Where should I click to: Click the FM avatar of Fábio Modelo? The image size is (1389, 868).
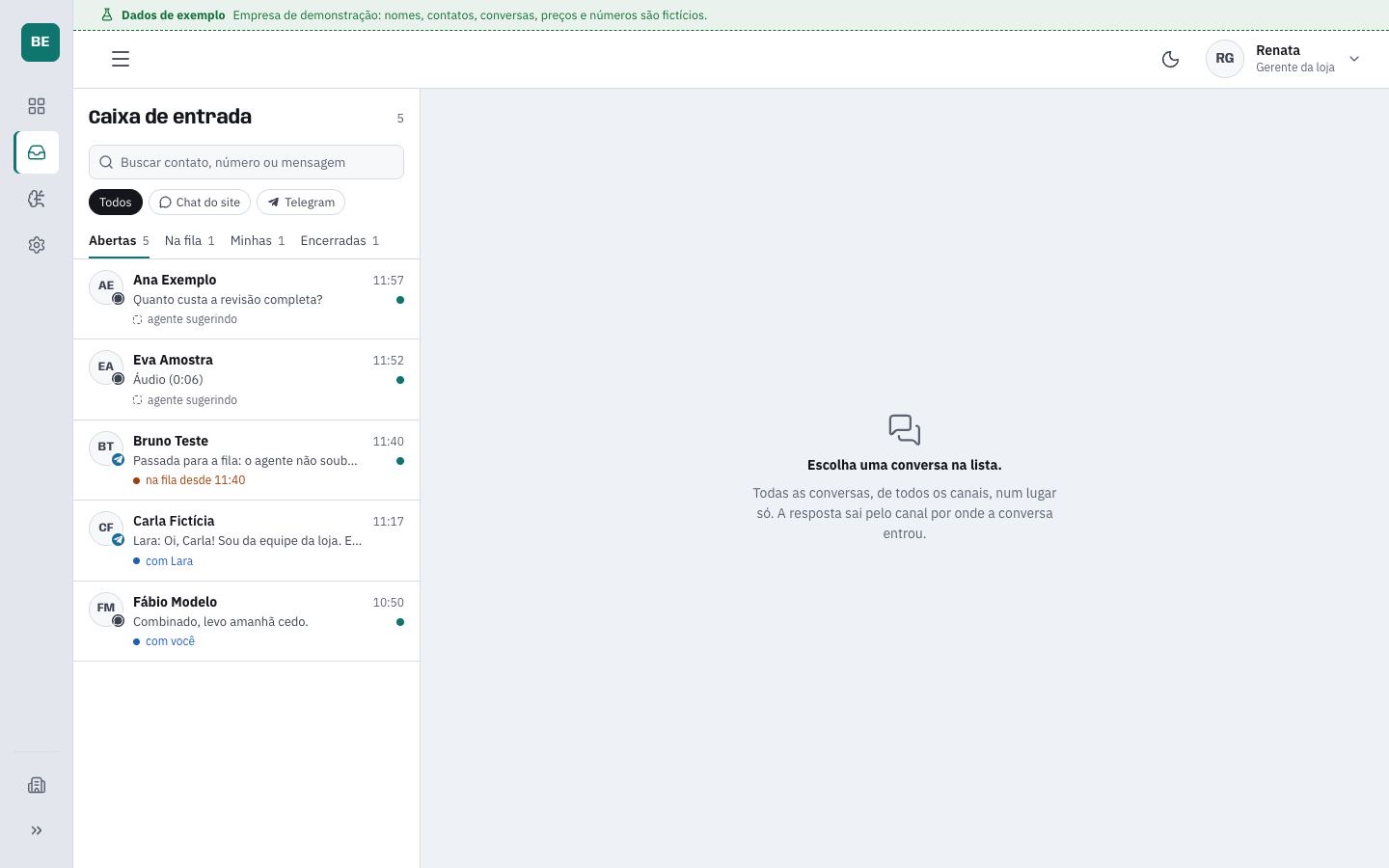106,609
